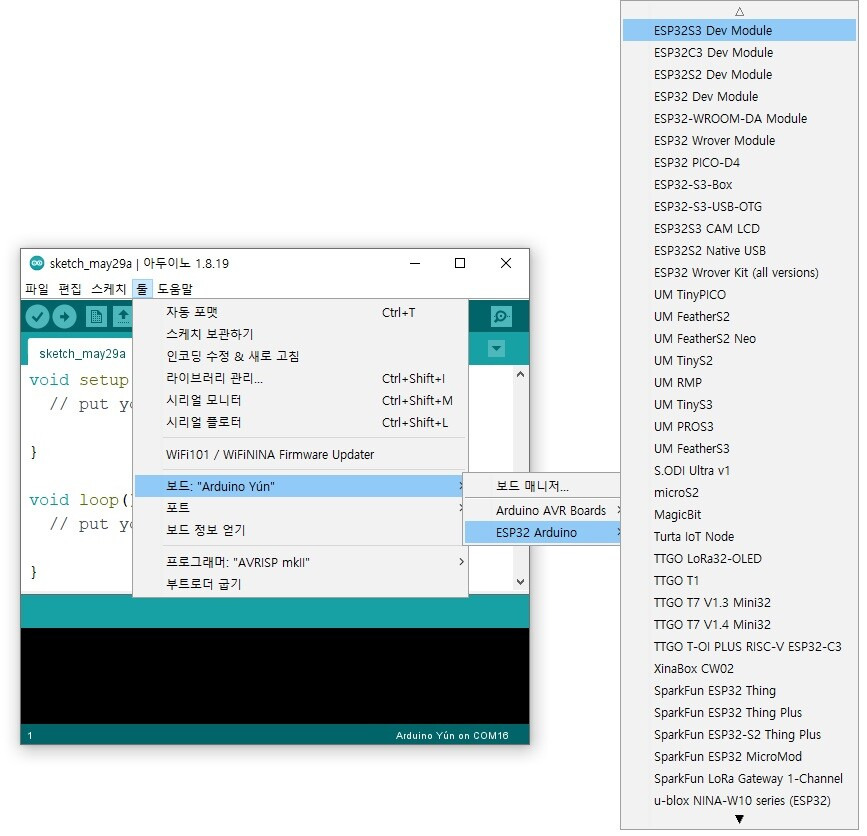Open the tab dropdown arrow button
Image resolution: width=867 pixels, height=836 pixels.
click(x=497, y=348)
